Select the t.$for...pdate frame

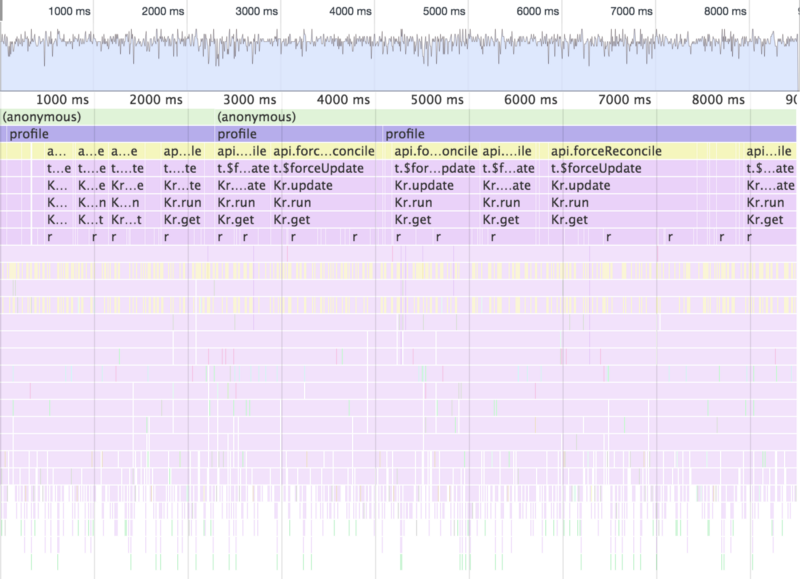click(436, 168)
